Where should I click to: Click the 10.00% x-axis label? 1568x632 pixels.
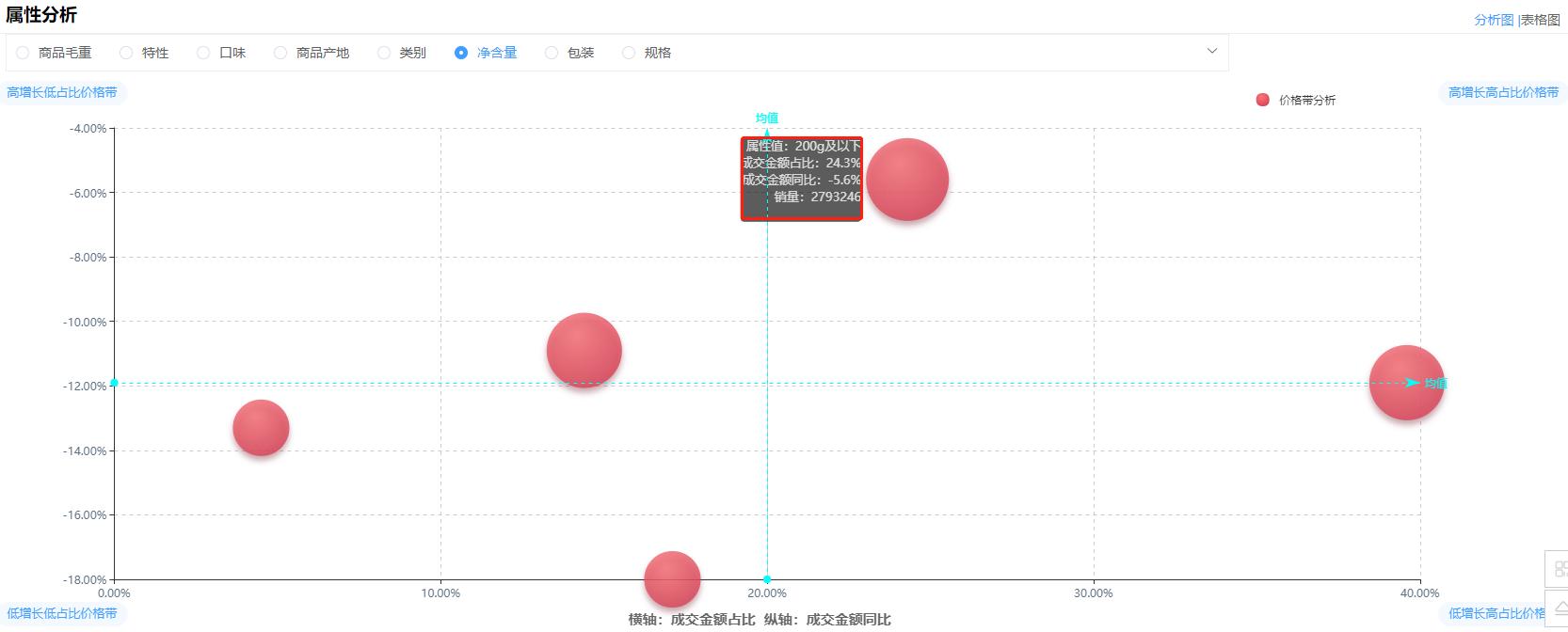(440, 592)
